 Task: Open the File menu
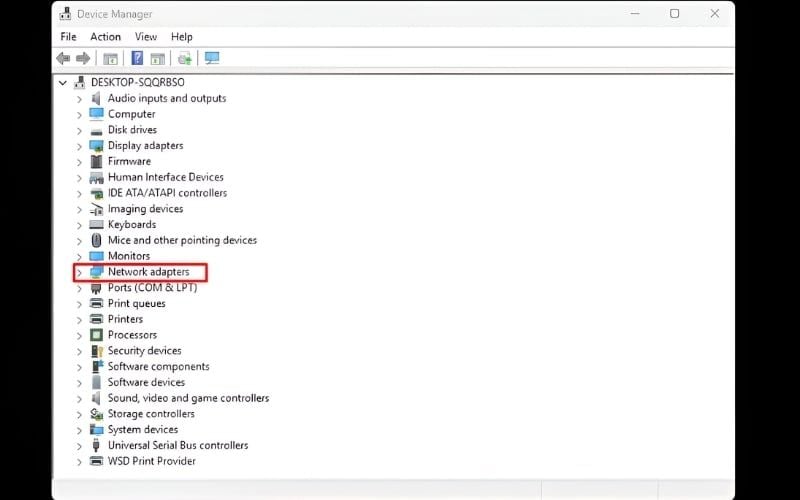click(x=68, y=37)
